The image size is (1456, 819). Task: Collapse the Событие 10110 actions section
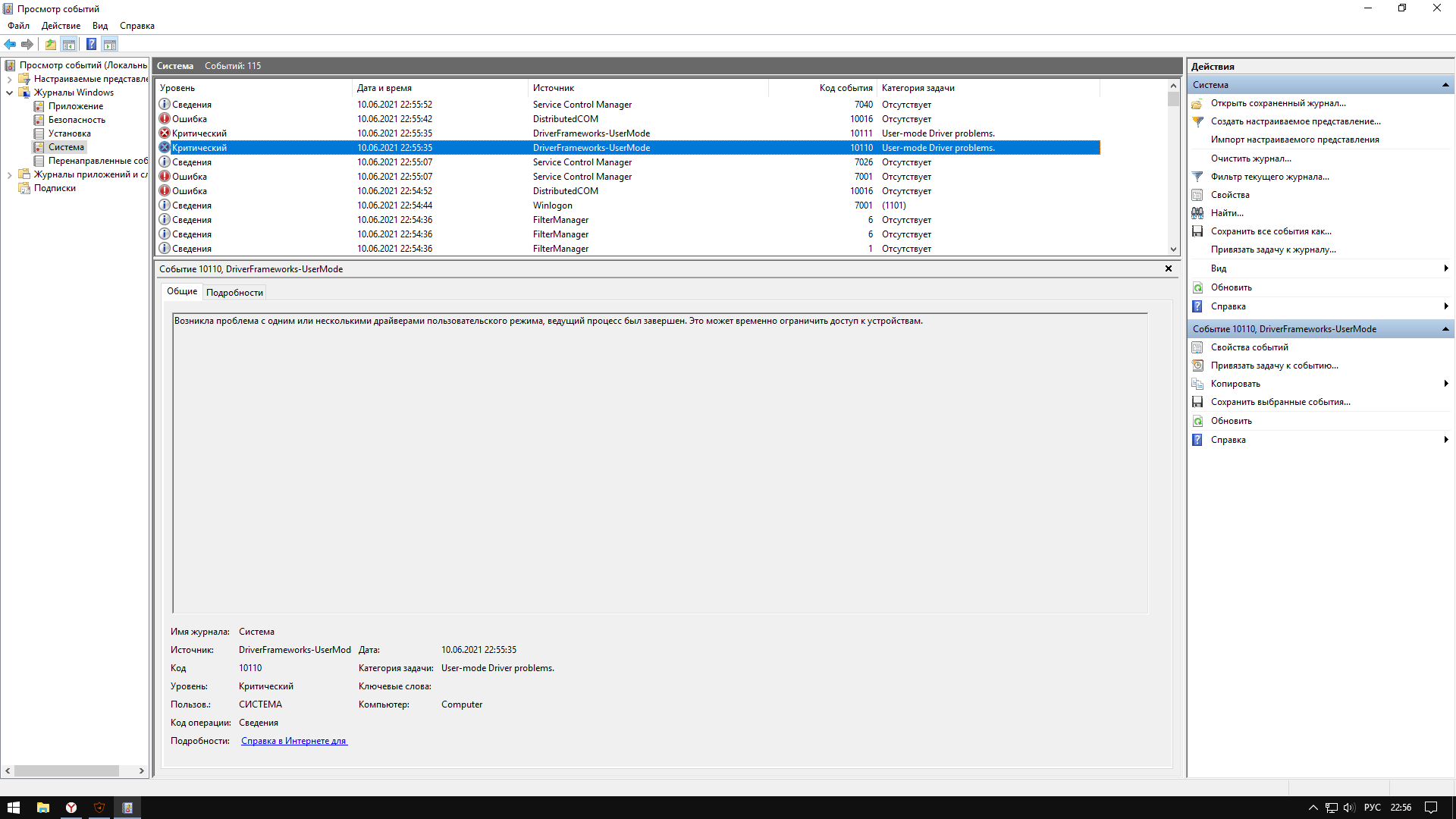[x=1445, y=329]
